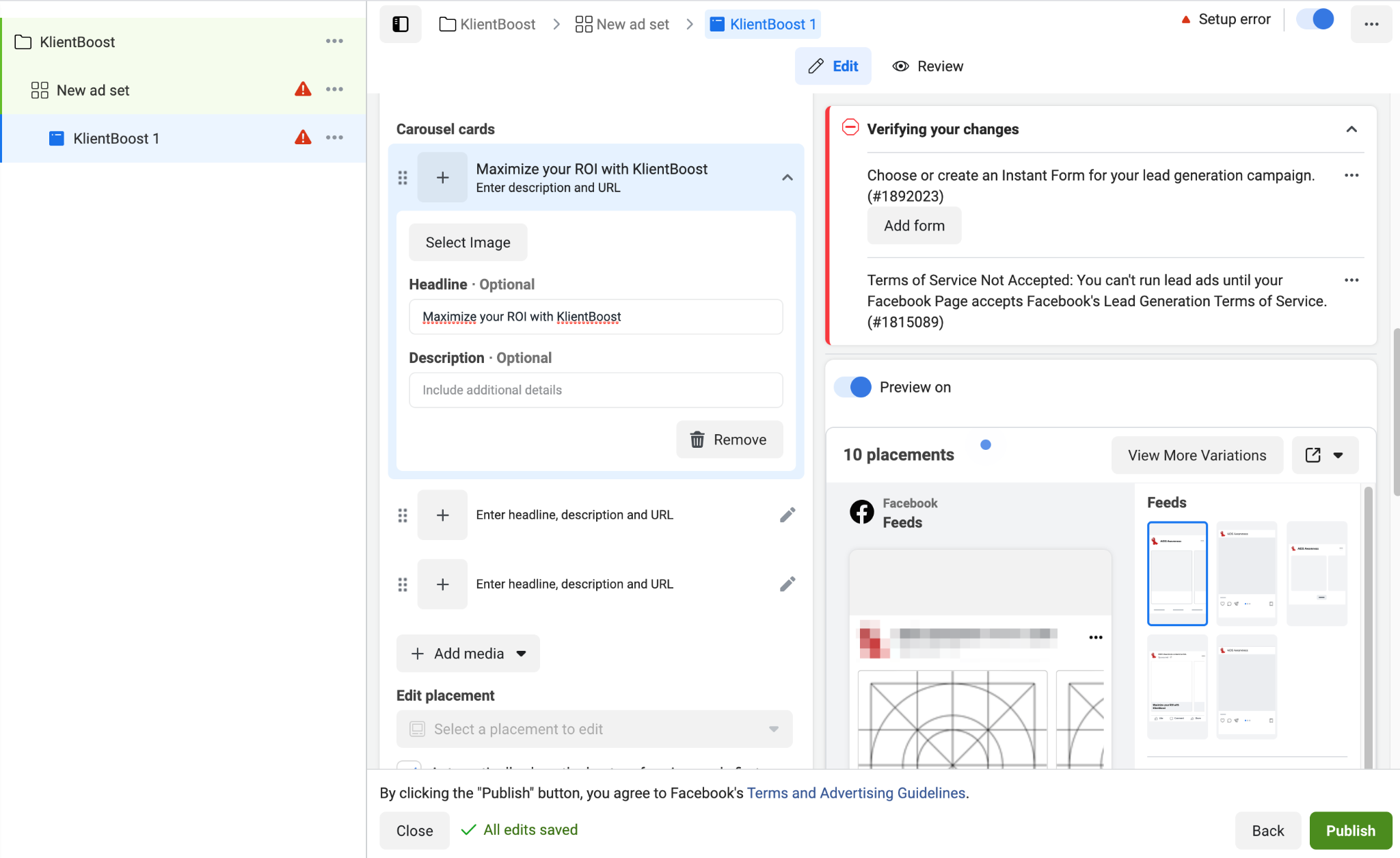Switch to the Review tab
This screenshot has height=858, width=1400.
(x=928, y=66)
